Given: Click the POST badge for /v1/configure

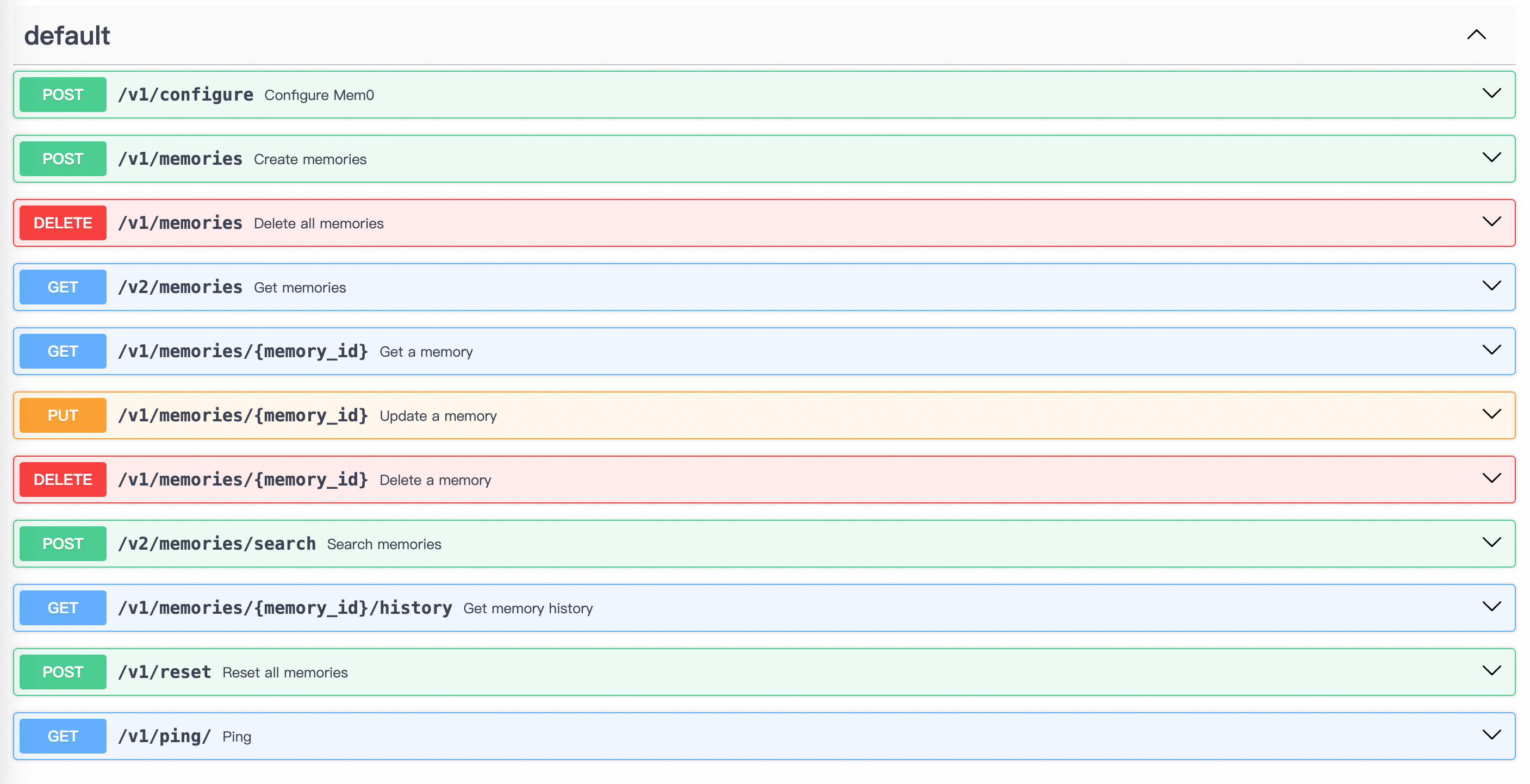Looking at the screenshot, I should tap(63, 95).
